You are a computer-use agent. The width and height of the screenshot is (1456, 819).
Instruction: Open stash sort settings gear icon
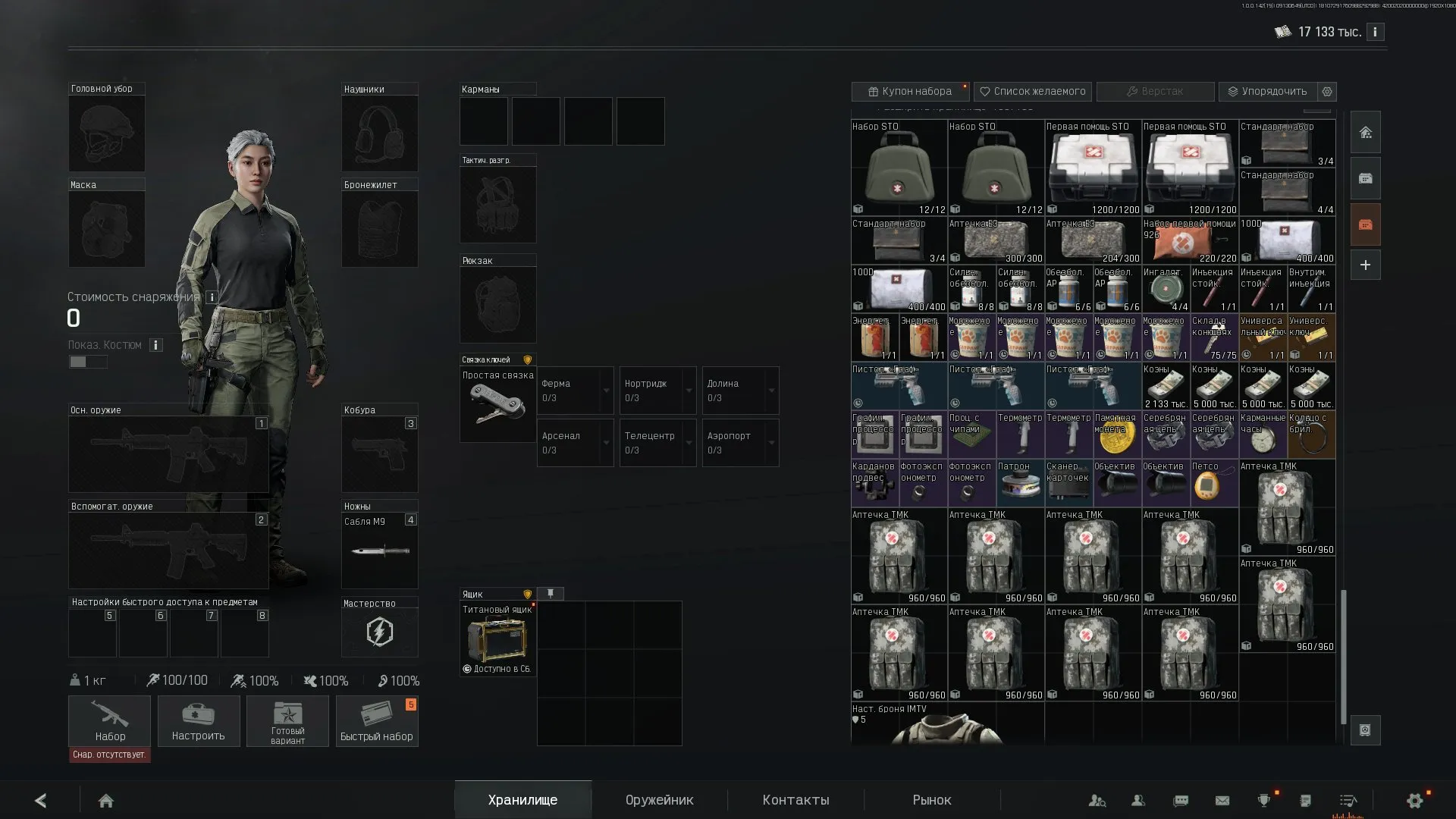point(1327,91)
